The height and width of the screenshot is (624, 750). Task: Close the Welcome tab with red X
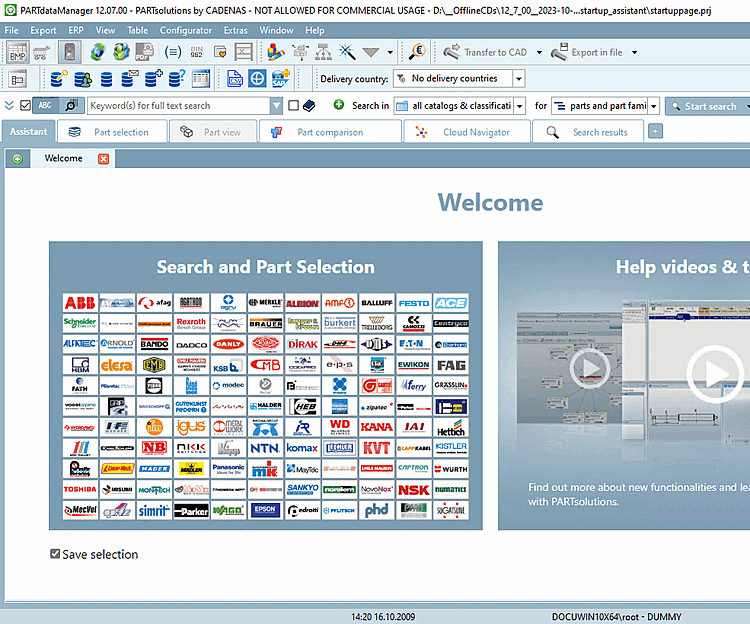(x=103, y=159)
